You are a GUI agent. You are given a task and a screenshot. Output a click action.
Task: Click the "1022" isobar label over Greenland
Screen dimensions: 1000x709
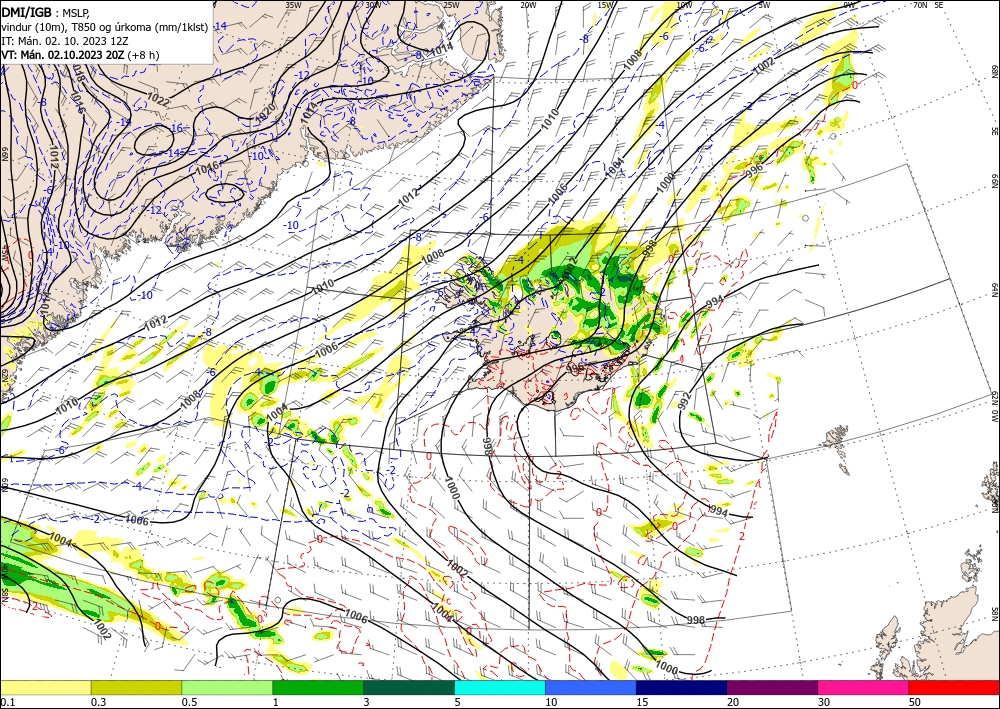click(158, 98)
